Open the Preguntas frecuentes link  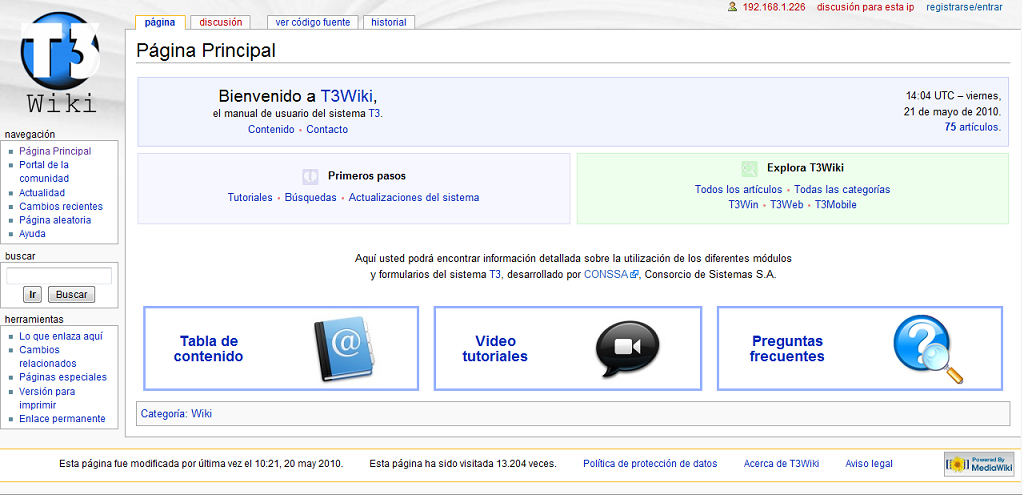787,349
